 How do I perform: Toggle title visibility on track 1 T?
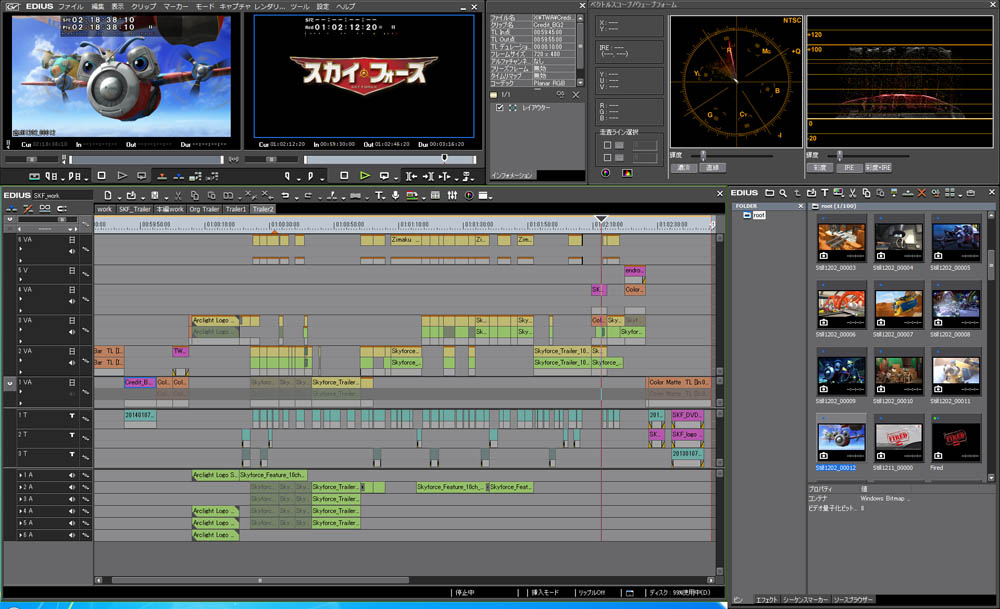pyautogui.click(x=72, y=416)
